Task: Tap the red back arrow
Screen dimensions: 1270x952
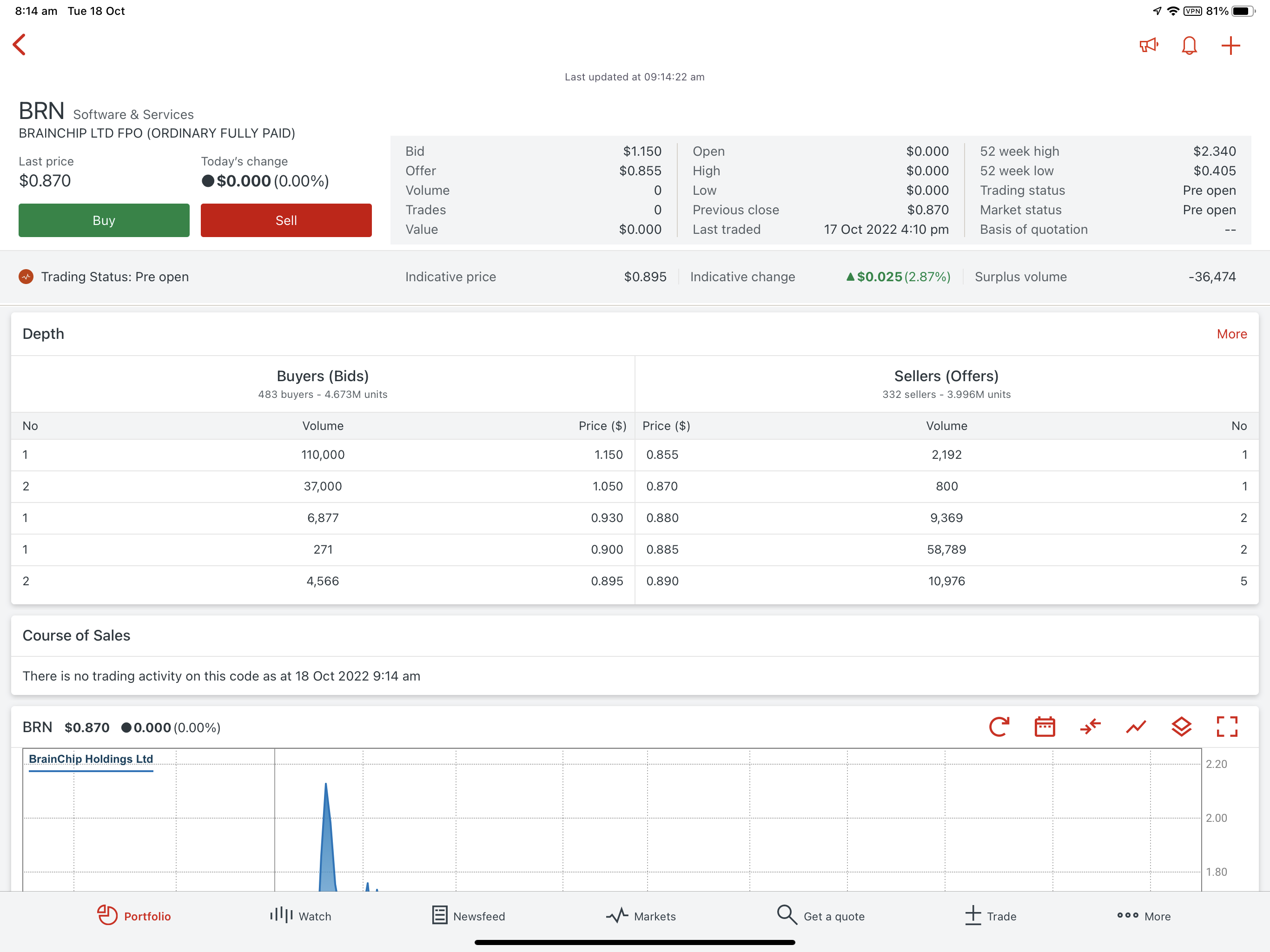Action: [x=20, y=45]
